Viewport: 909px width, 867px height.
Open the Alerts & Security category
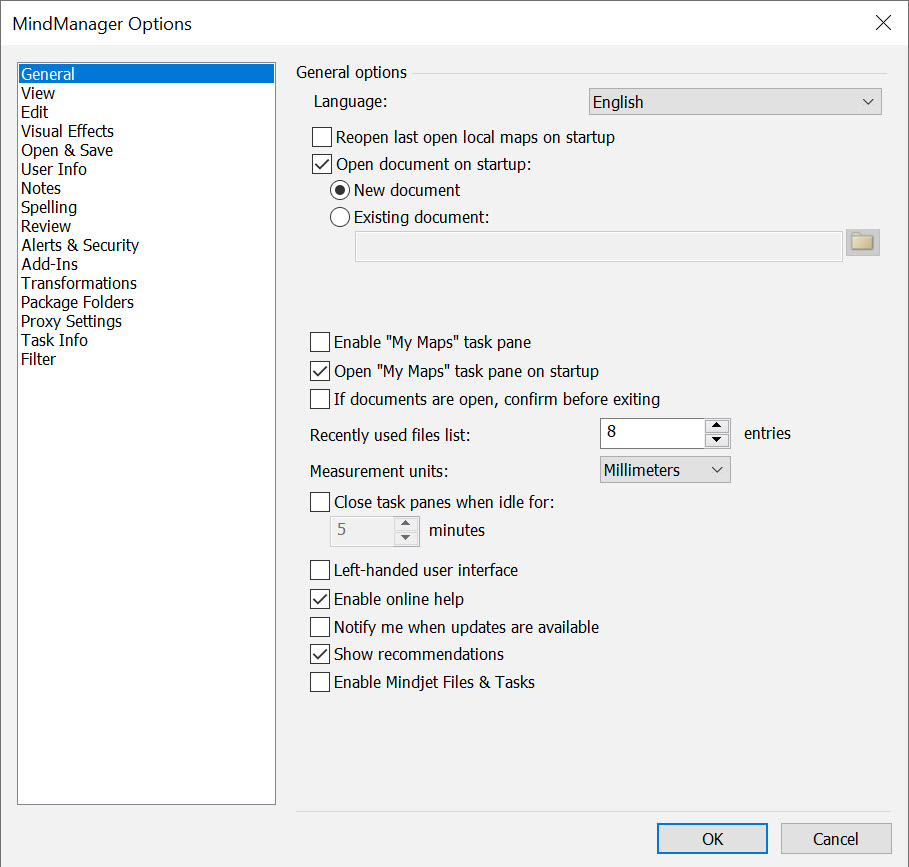click(80, 245)
